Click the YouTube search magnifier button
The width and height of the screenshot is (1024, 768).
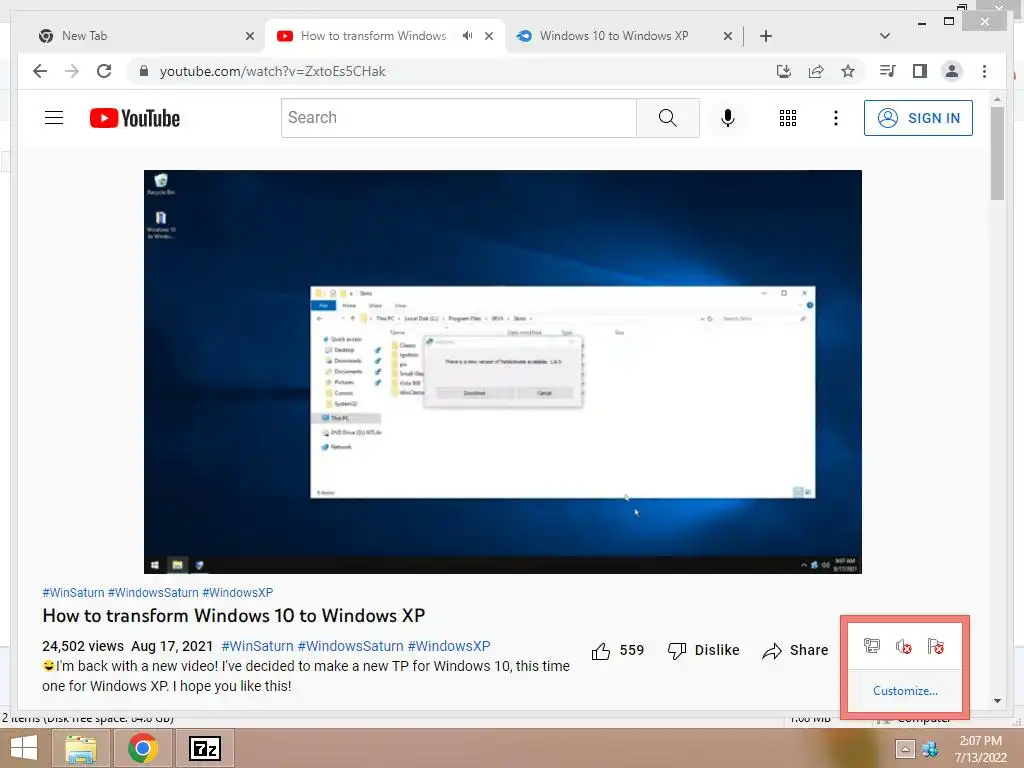(x=667, y=118)
